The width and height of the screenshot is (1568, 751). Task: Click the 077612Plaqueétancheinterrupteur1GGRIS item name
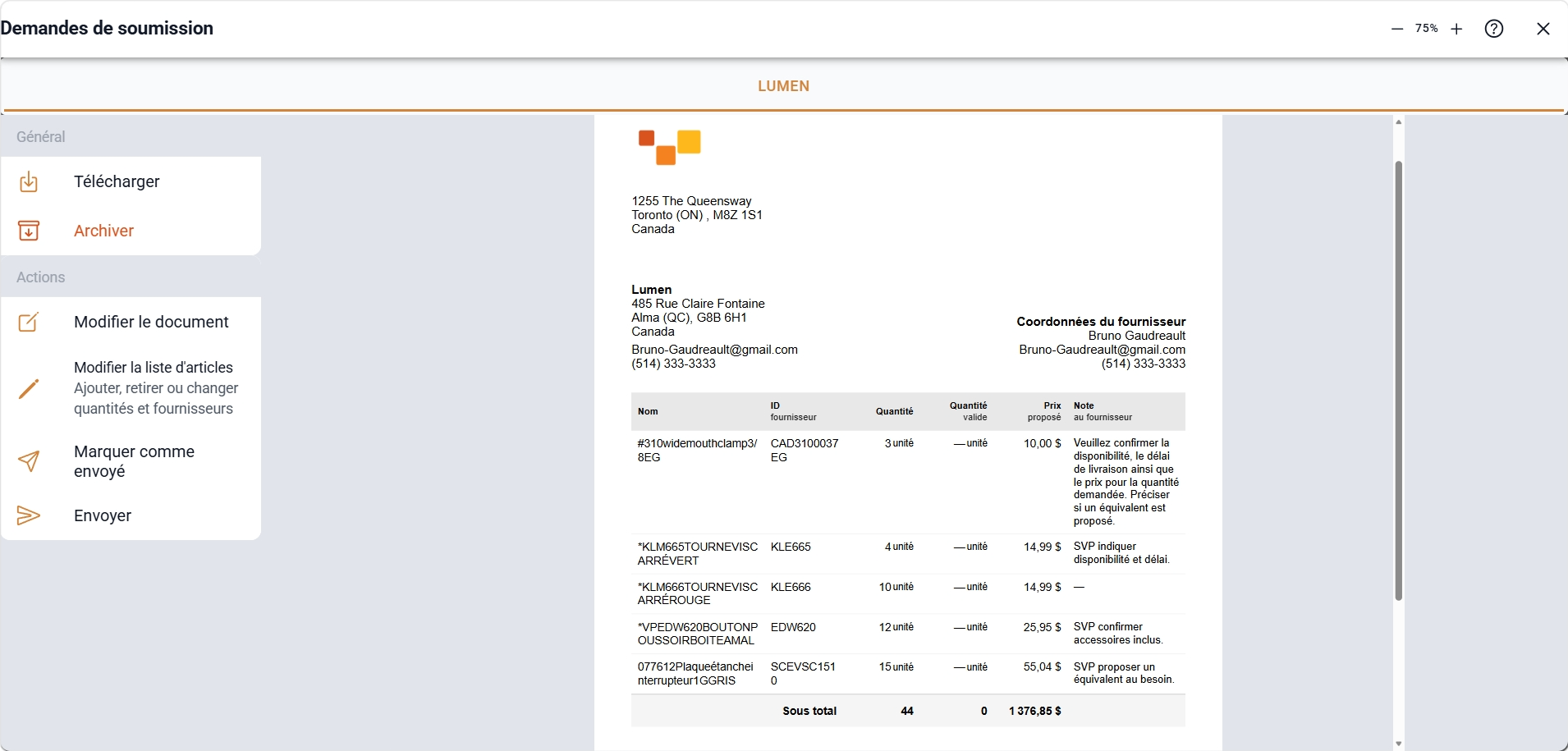[x=695, y=674]
